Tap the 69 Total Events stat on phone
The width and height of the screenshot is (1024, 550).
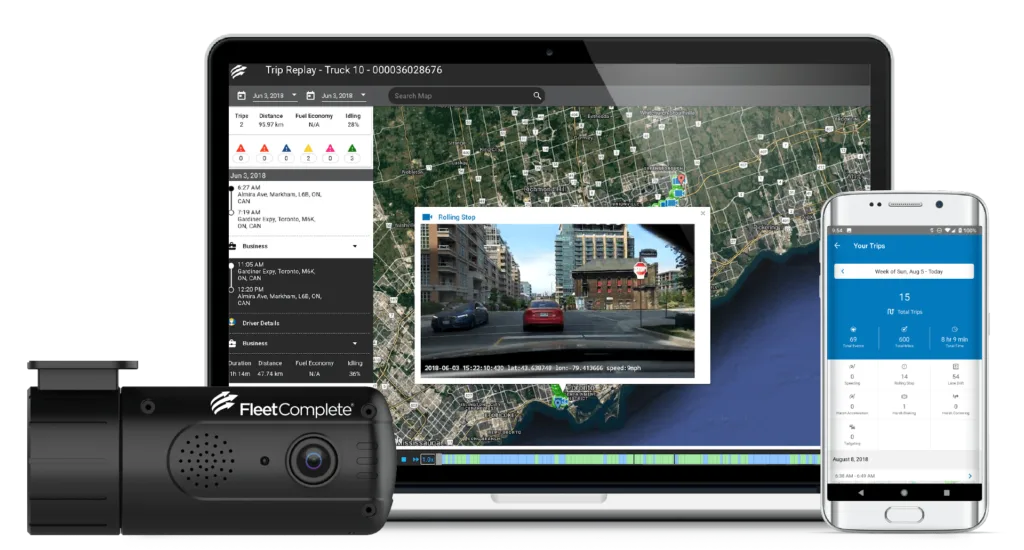click(x=853, y=337)
